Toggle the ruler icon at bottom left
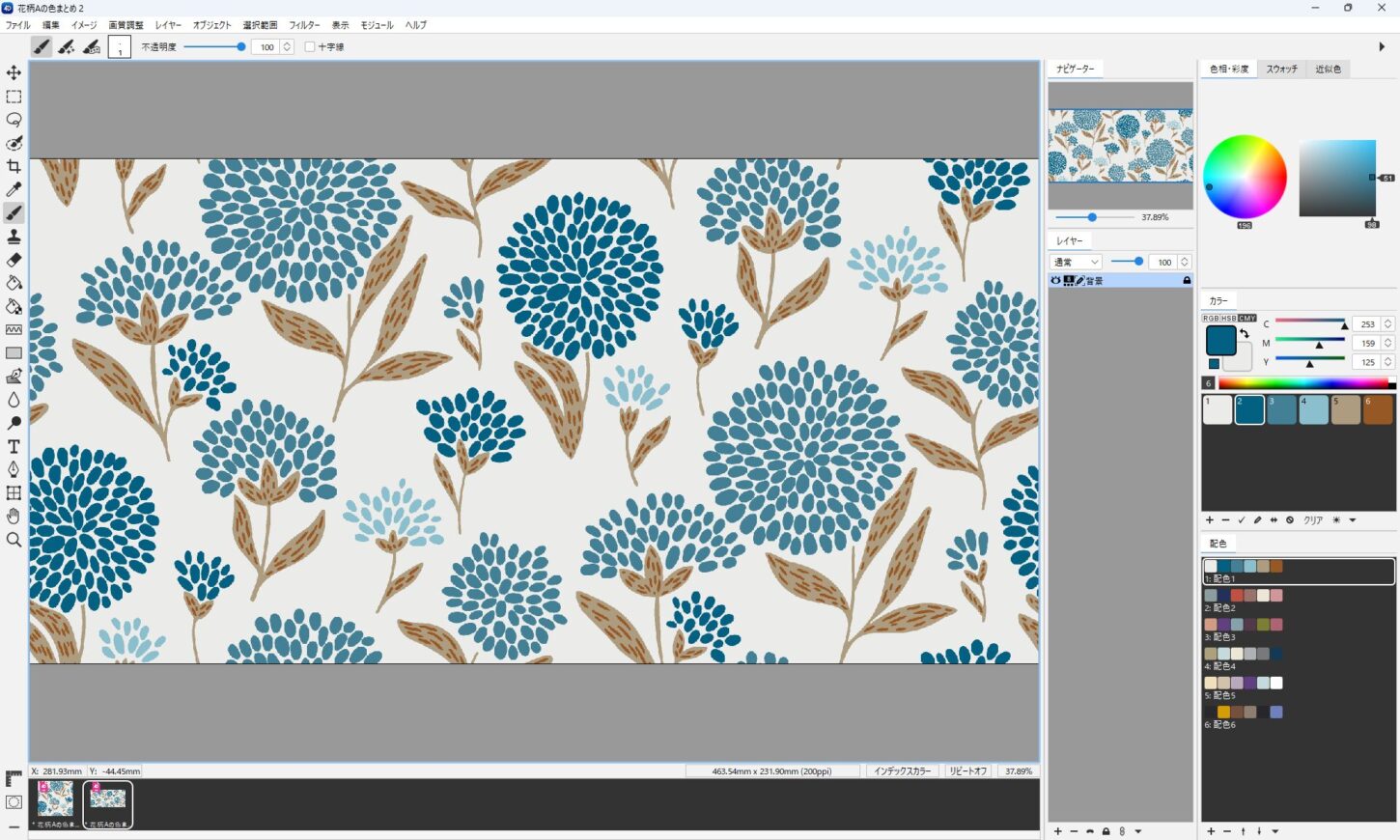Viewport: 1400px width, 840px height. [x=14, y=778]
